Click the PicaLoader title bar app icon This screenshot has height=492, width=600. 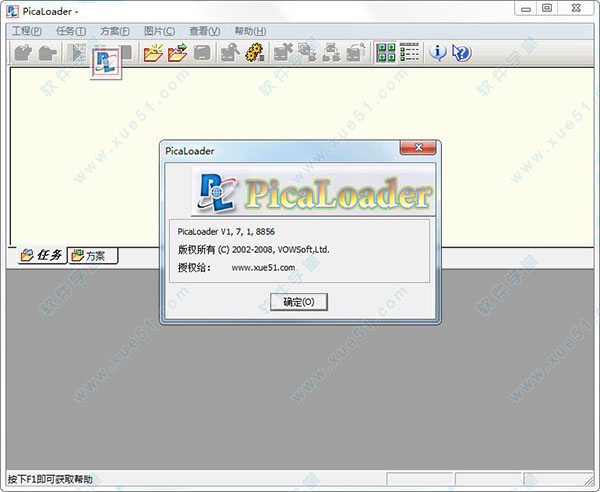point(12,11)
